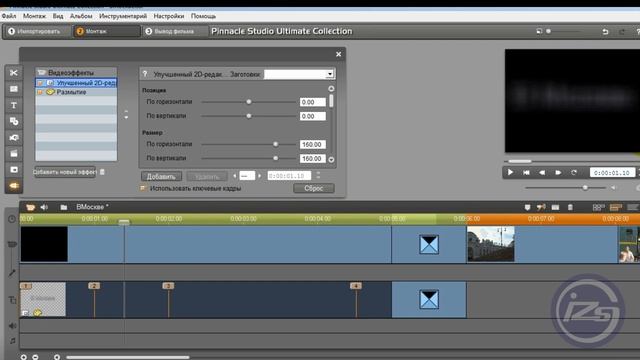
Task: Click the title overlay track icon
Action: point(12,300)
